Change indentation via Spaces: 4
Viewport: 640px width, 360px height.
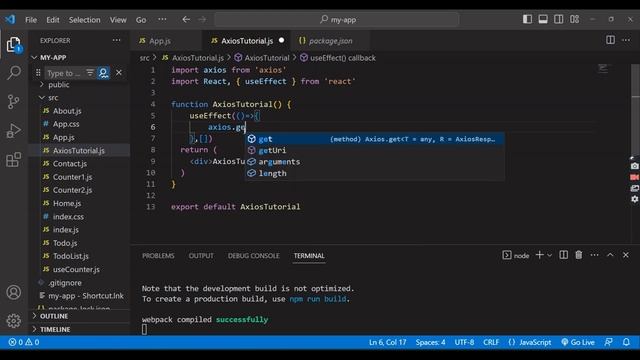430,342
